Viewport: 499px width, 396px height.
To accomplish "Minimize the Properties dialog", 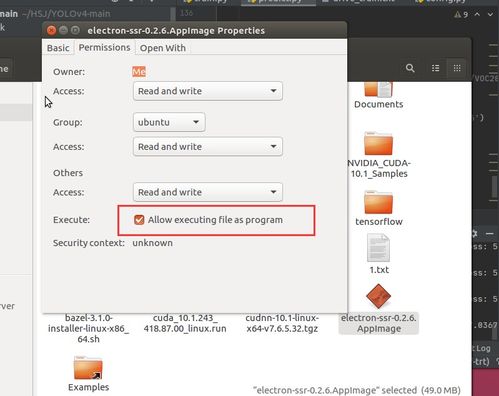I will [x=63, y=31].
